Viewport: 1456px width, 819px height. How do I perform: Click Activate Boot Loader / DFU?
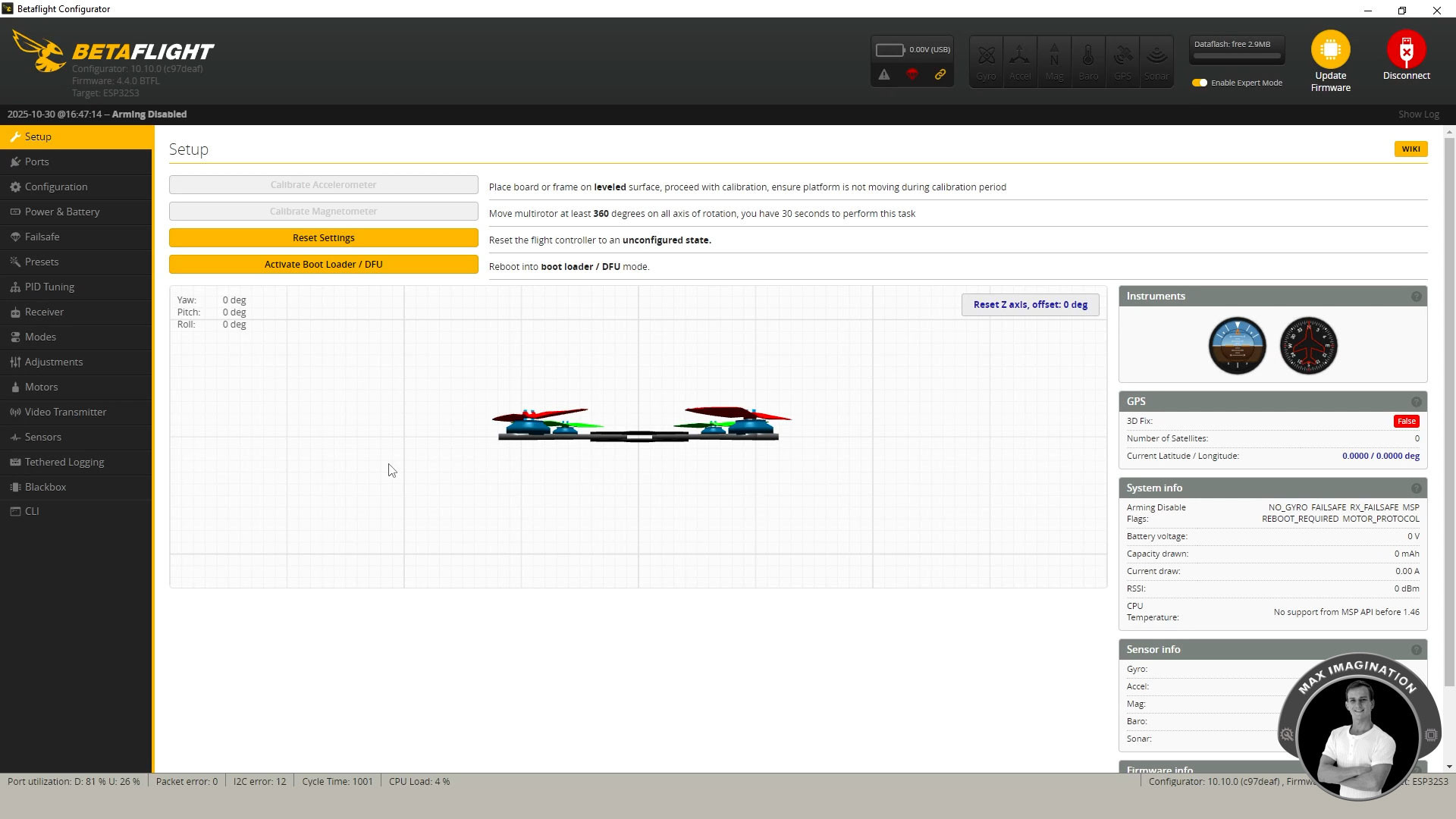pyautogui.click(x=323, y=264)
